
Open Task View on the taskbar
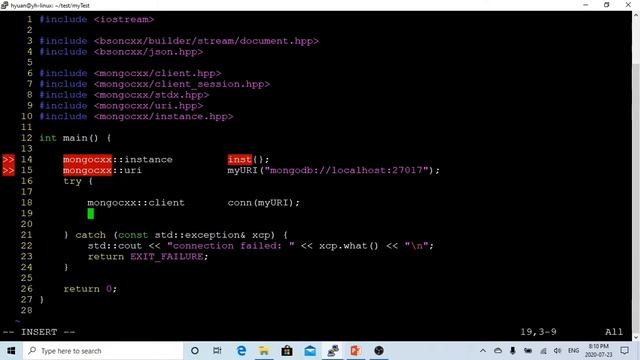pyautogui.click(x=217, y=351)
